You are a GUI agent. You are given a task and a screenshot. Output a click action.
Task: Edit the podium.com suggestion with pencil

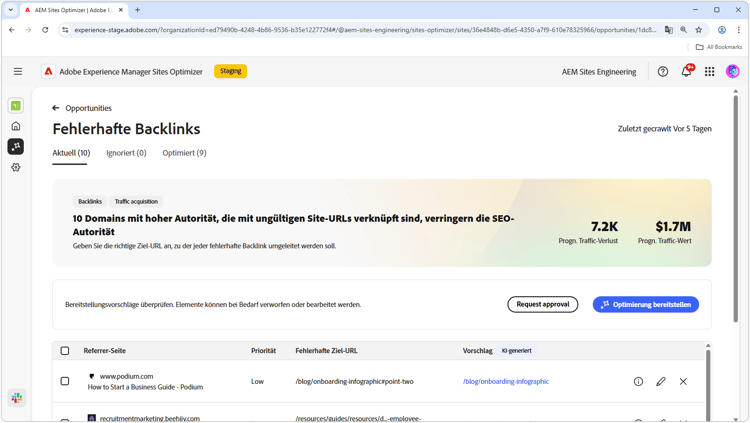[x=661, y=381]
